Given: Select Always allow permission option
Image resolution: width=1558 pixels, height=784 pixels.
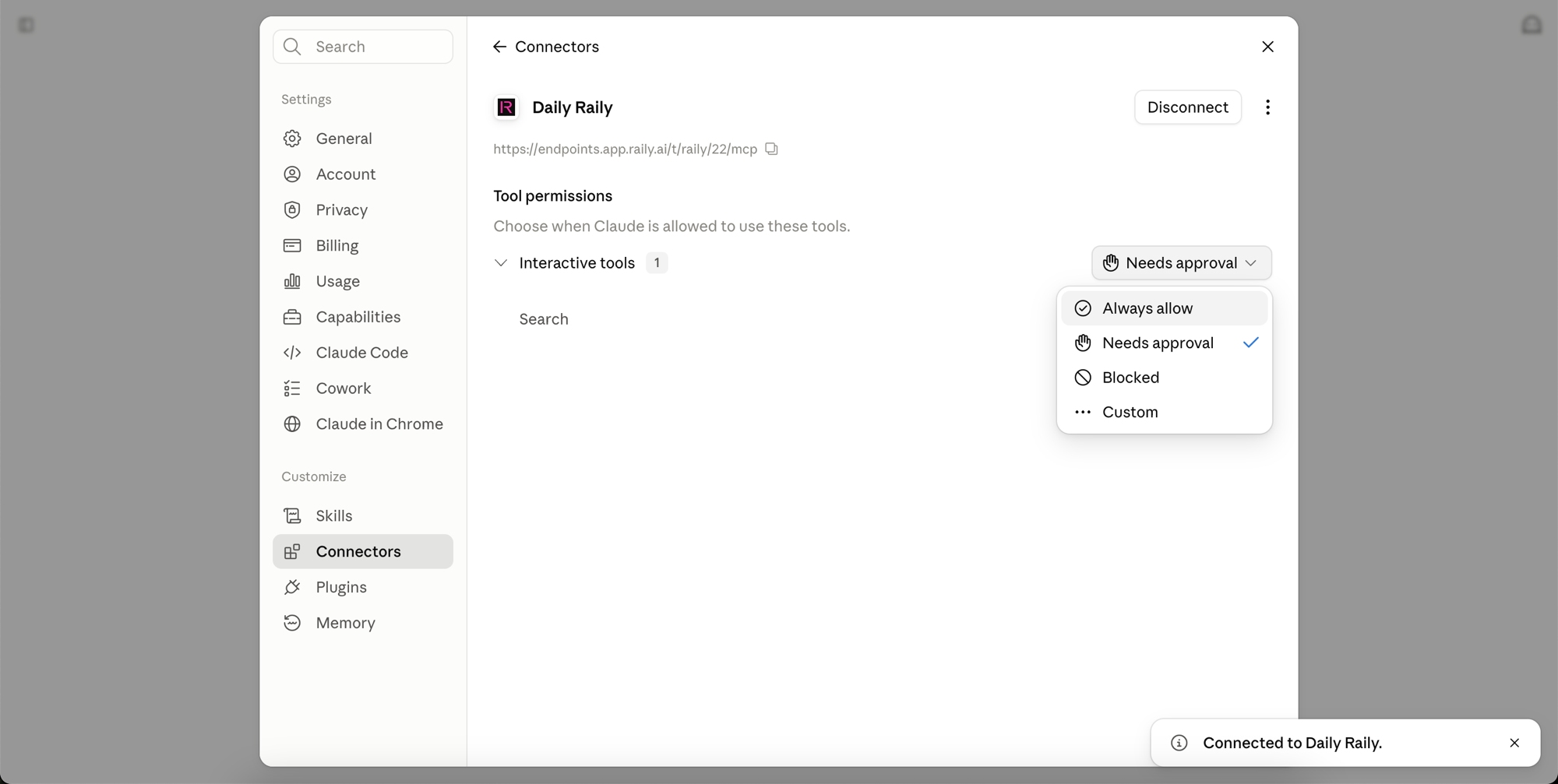Looking at the screenshot, I should [x=1164, y=308].
